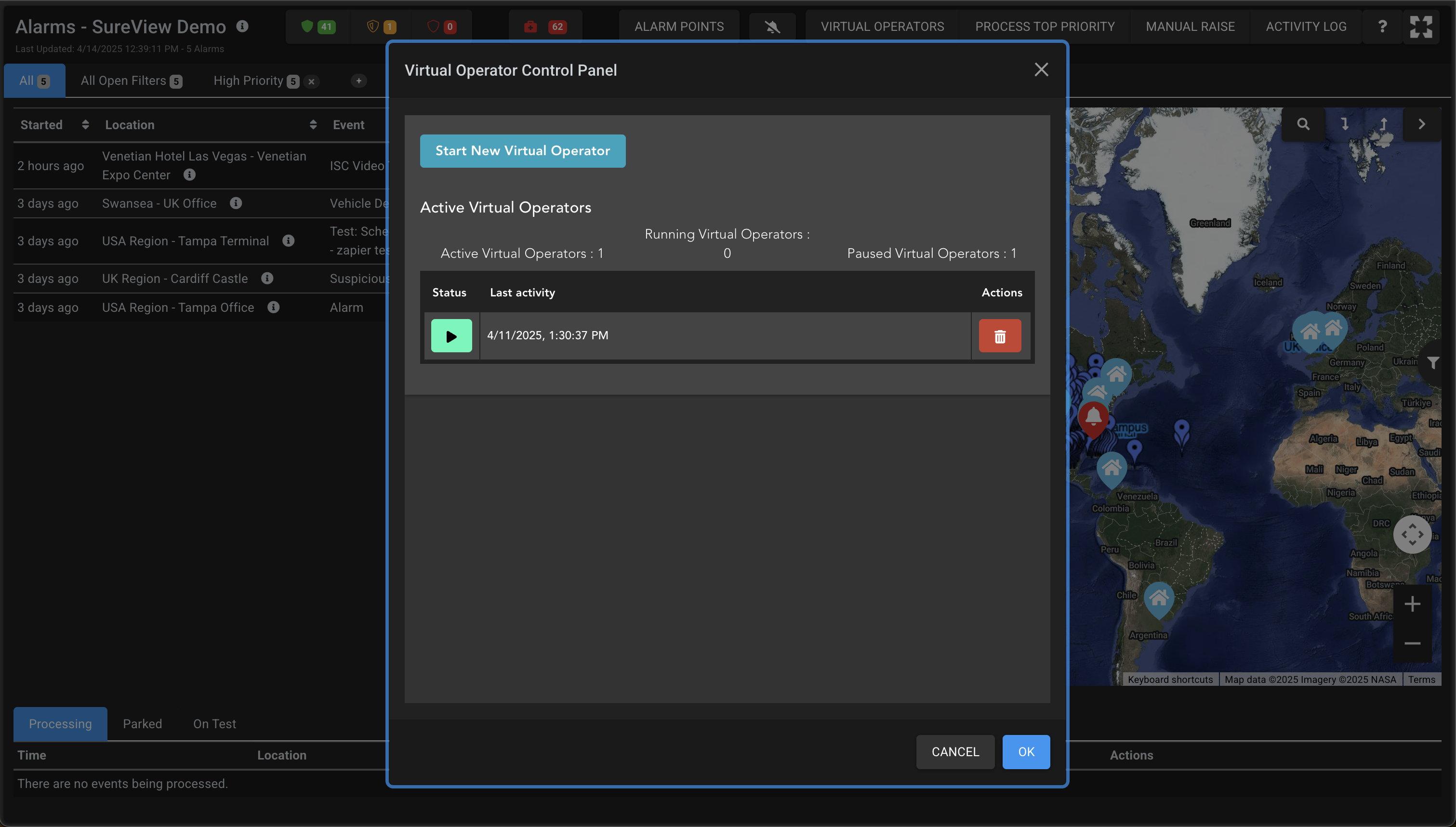Switch to the Parked tab
Viewport: 1456px width, 827px height.
click(143, 724)
